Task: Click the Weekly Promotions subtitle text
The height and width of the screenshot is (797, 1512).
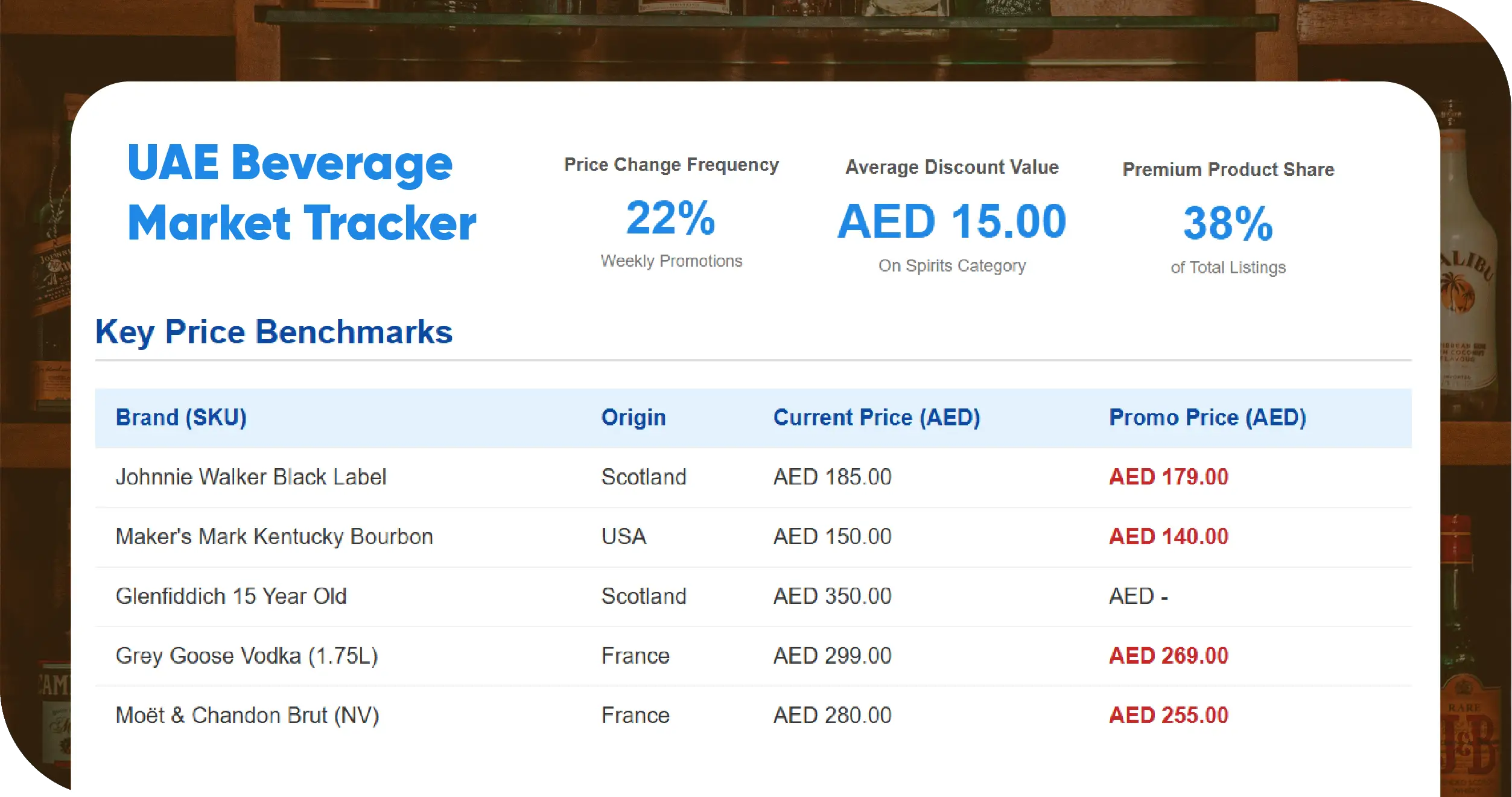Action: coord(671,261)
